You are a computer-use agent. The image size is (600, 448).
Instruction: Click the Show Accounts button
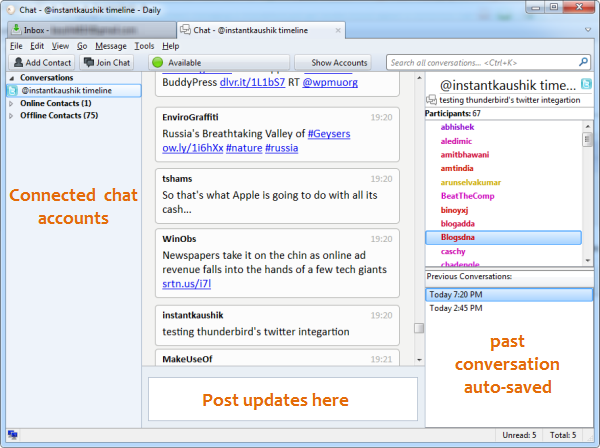tap(339, 63)
